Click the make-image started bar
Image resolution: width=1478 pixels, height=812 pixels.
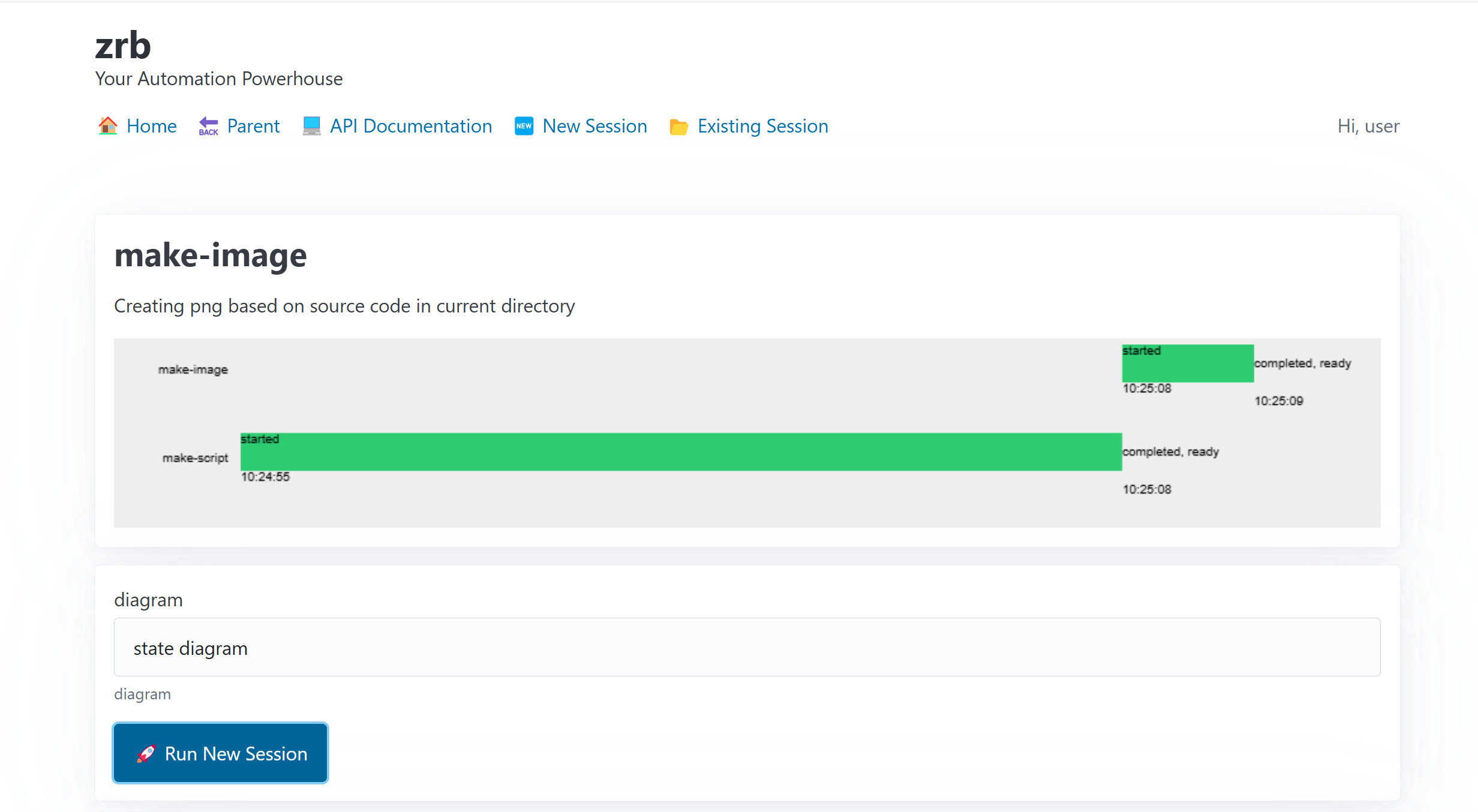[x=1187, y=363]
